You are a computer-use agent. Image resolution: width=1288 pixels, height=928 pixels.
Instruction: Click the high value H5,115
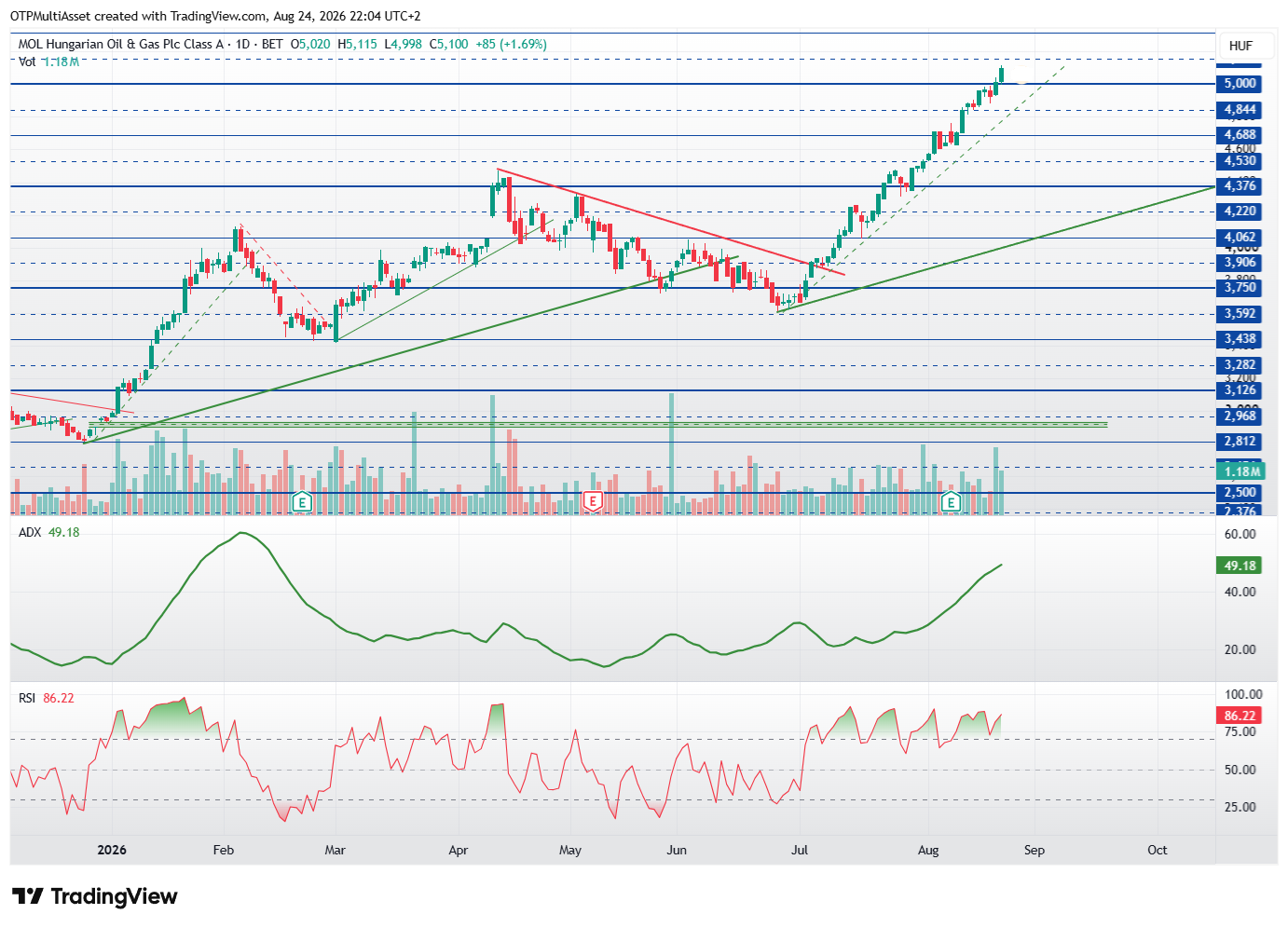click(x=357, y=44)
